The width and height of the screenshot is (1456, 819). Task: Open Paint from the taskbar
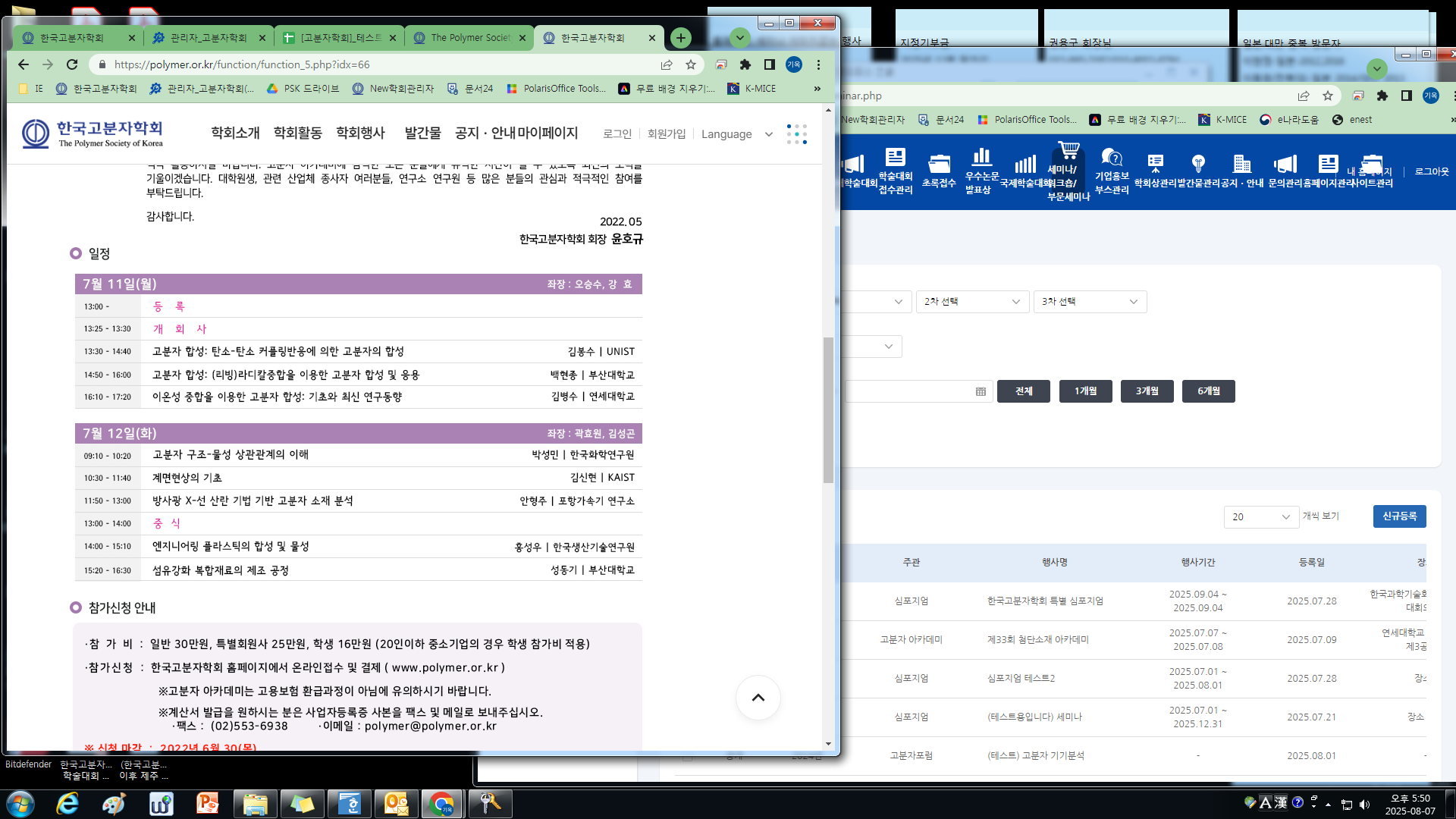click(114, 803)
